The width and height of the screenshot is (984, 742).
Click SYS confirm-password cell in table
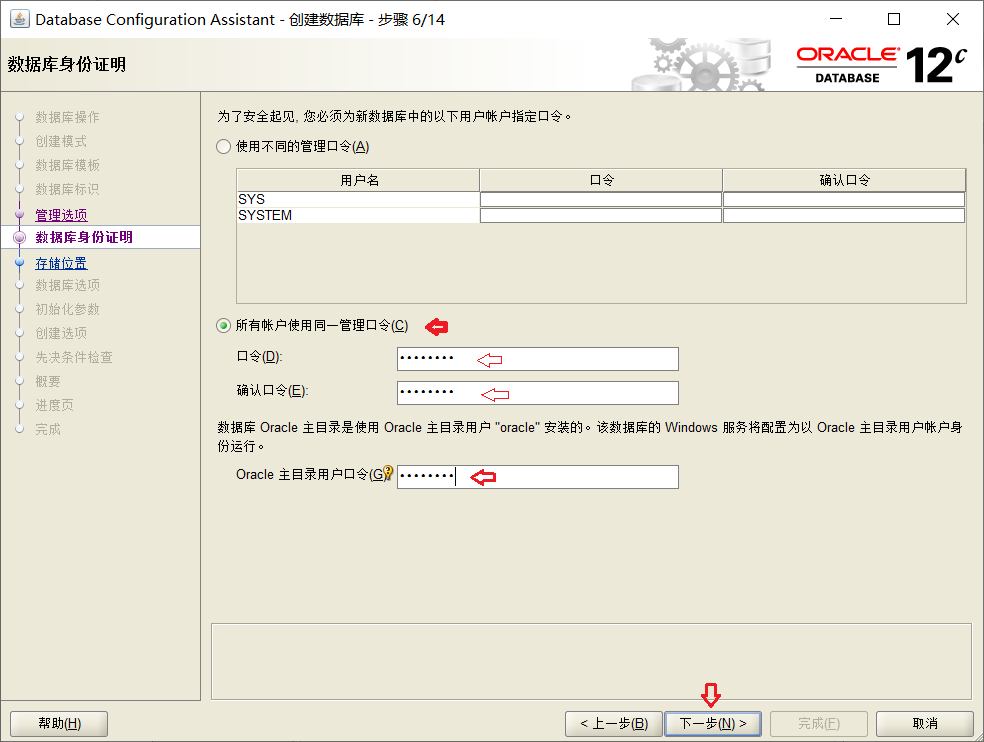click(x=844, y=200)
